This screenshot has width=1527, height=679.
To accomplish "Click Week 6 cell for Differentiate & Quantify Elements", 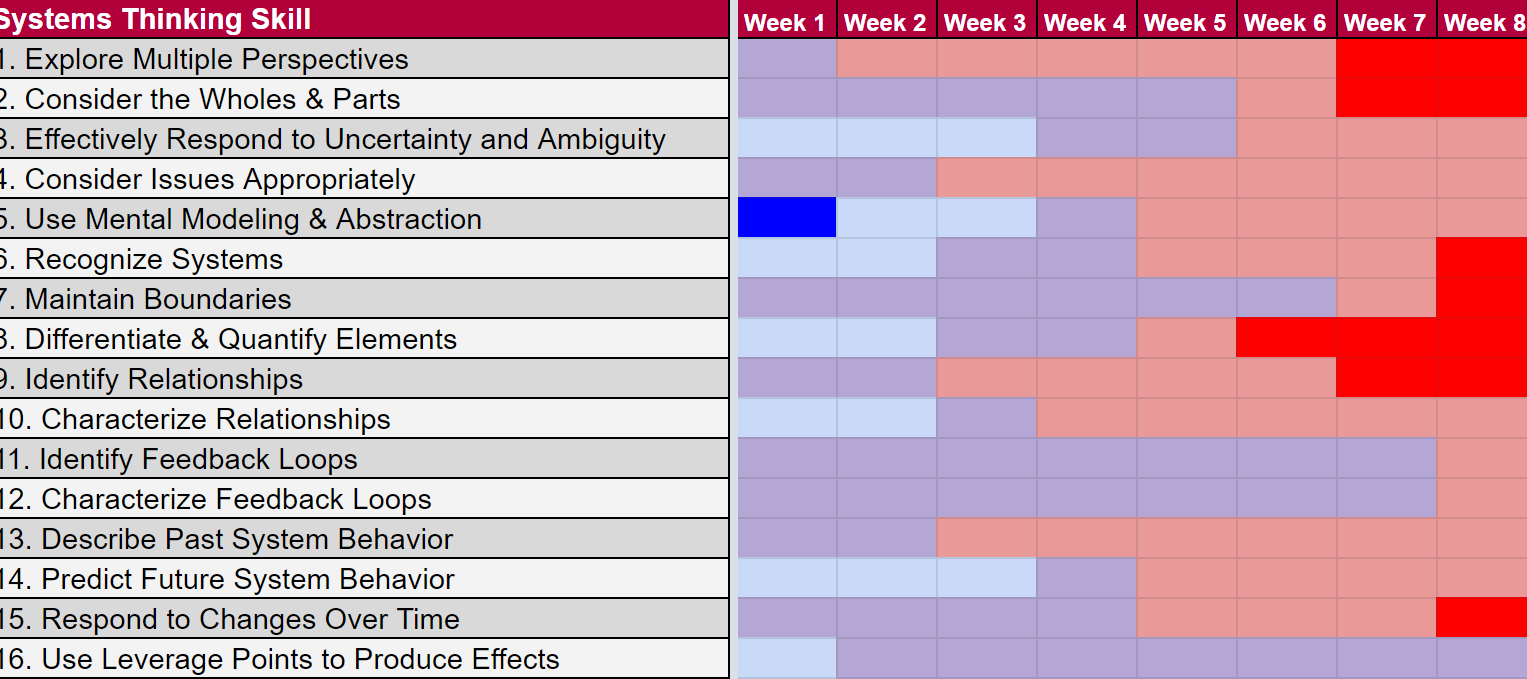I will point(1286,338).
